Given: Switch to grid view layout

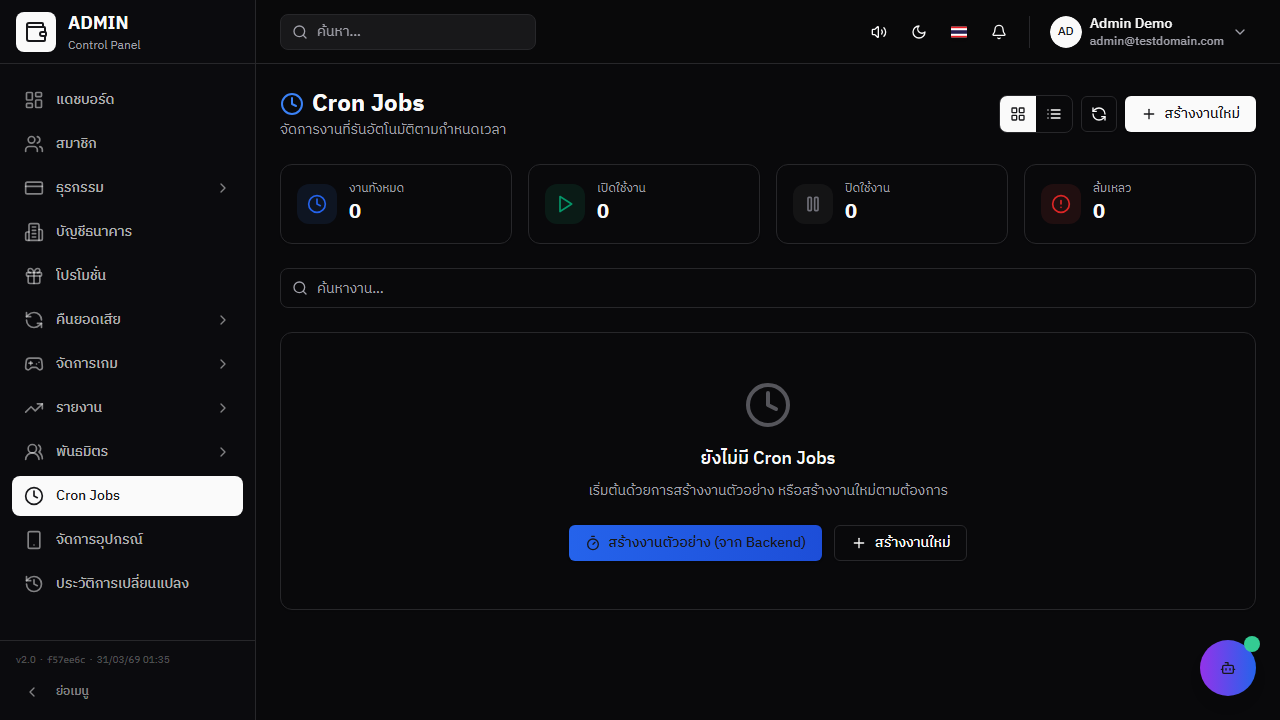Looking at the screenshot, I should click(1017, 113).
